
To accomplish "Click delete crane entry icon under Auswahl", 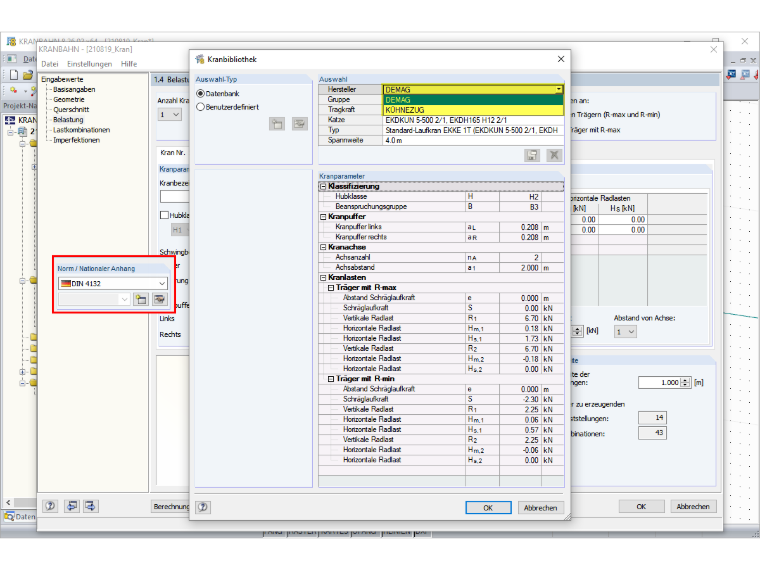I will click(x=554, y=155).
